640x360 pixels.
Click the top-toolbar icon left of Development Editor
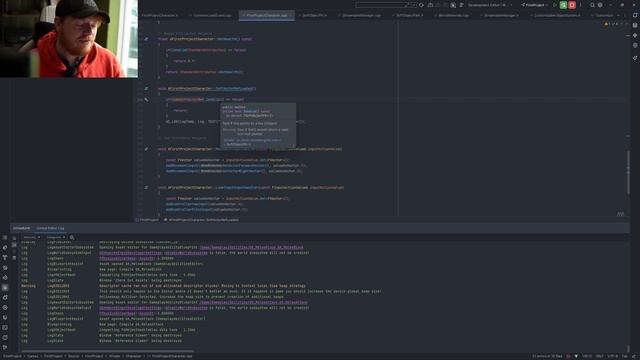462,5
